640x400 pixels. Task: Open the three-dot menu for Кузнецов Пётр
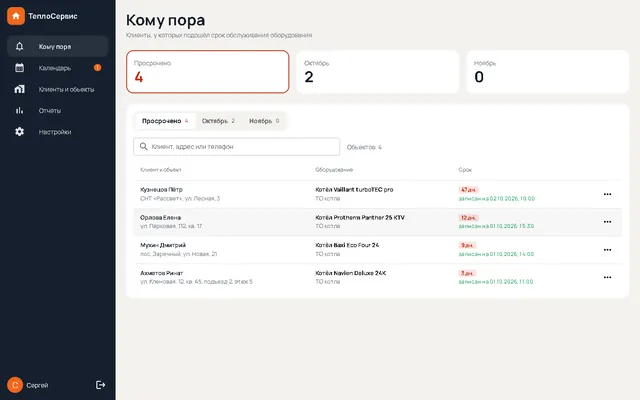(x=607, y=194)
